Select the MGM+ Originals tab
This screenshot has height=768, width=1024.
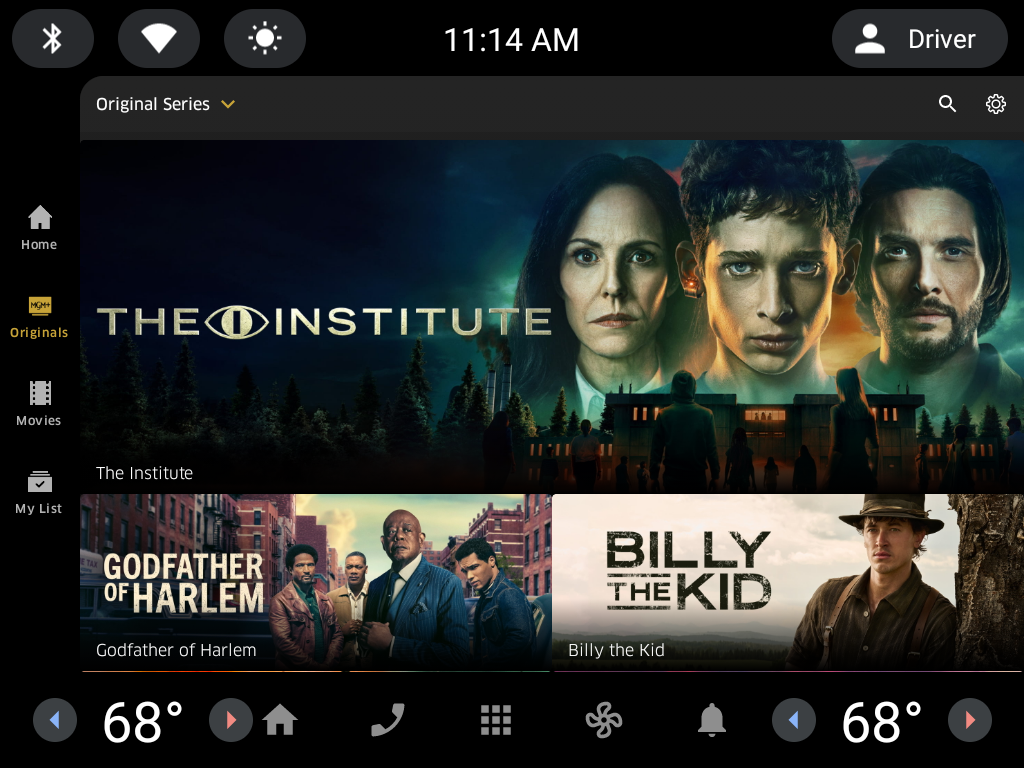pyautogui.click(x=39, y=317)
